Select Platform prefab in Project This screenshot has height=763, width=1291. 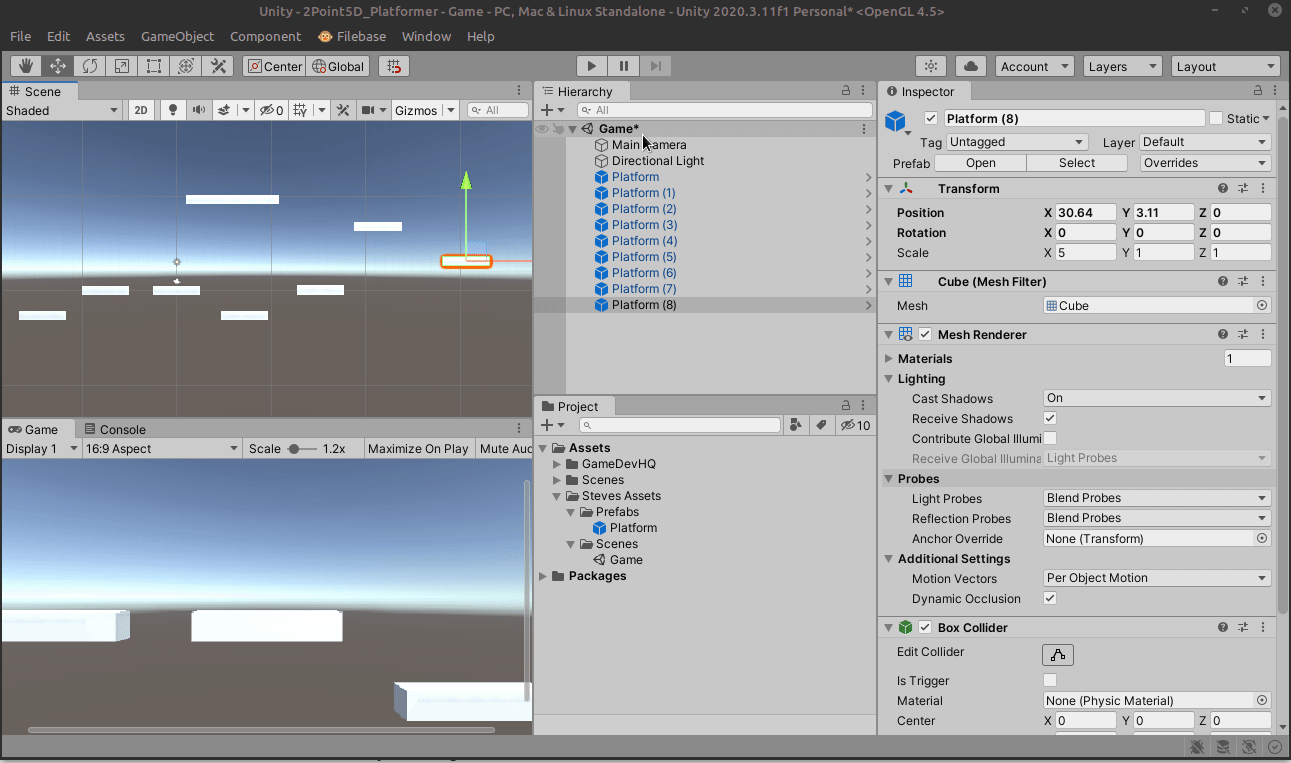tap(625, 528)
